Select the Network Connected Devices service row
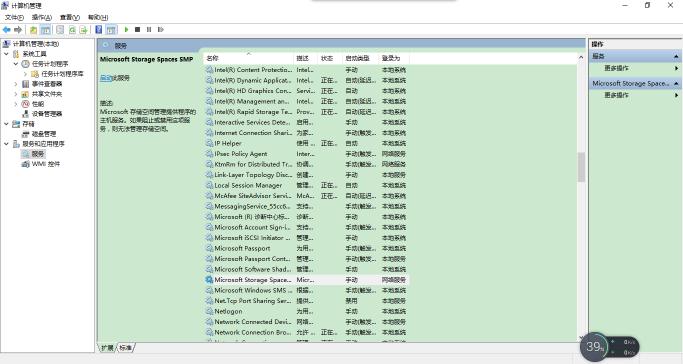683x364 pixels. 306,322
